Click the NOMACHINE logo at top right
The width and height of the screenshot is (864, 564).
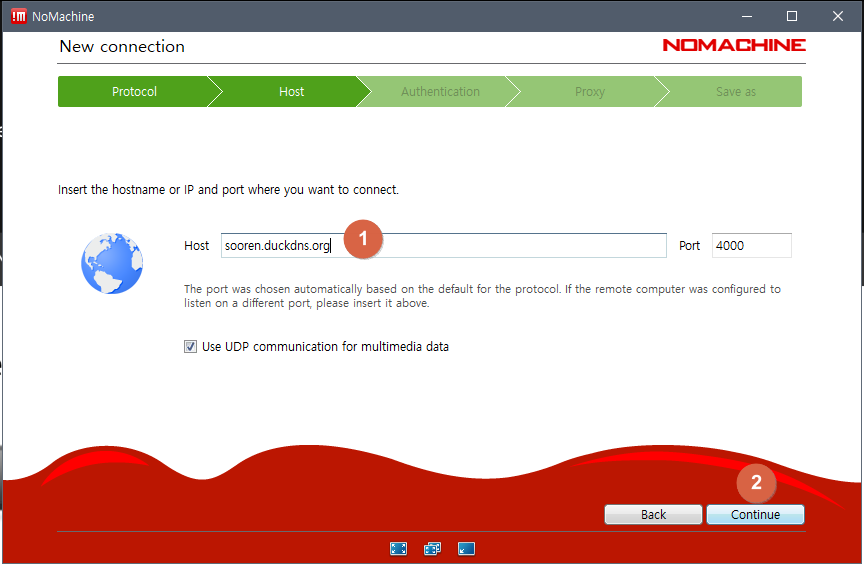tap(734, 45)
